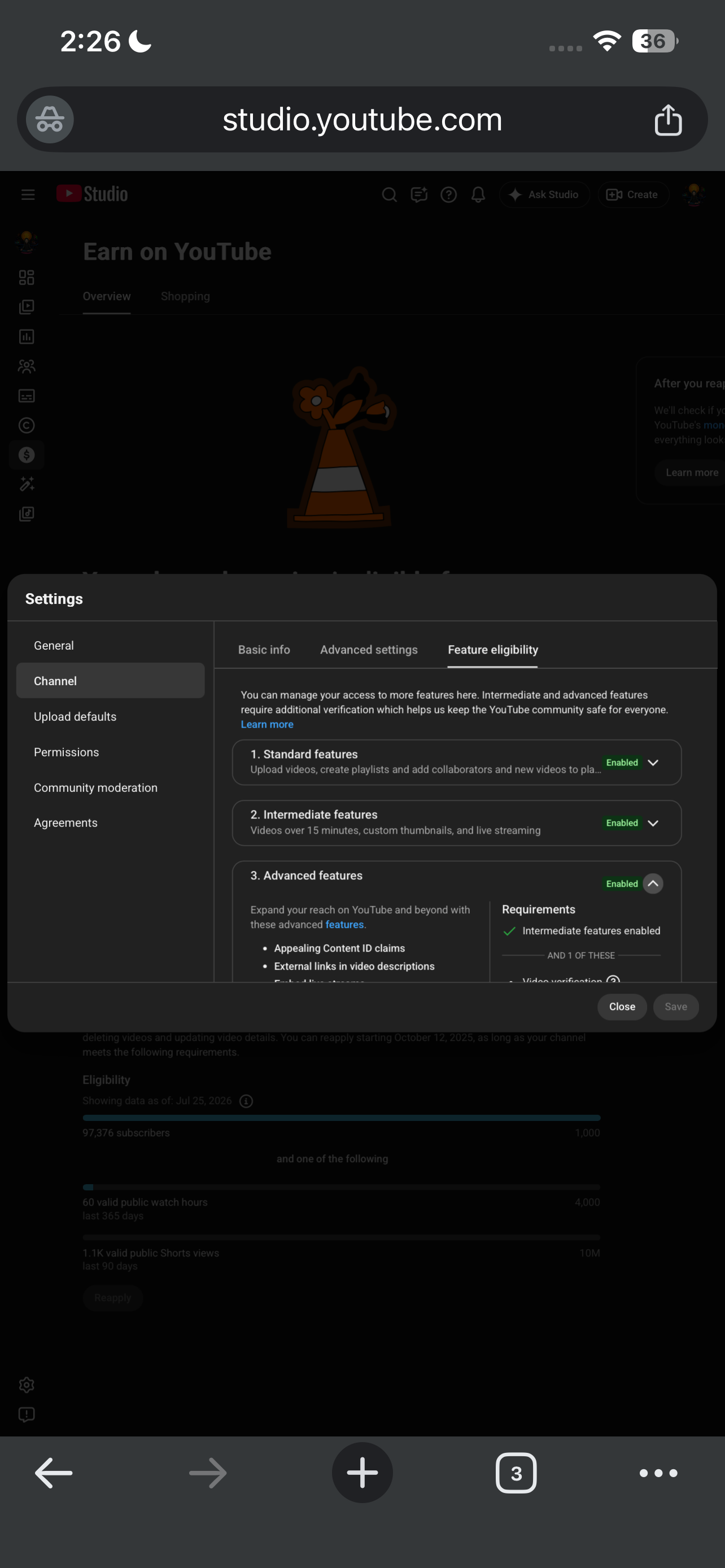
Task: Close the Settings dialog
Action: click(622, 1007)
